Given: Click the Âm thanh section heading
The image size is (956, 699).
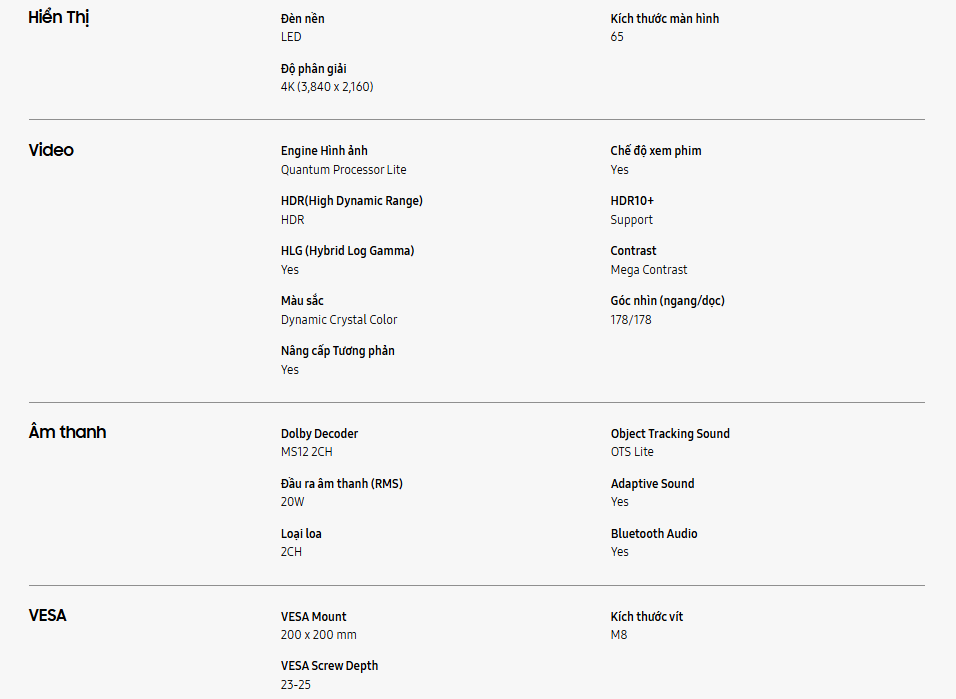Looking at the screenshot, I should 67,432.
